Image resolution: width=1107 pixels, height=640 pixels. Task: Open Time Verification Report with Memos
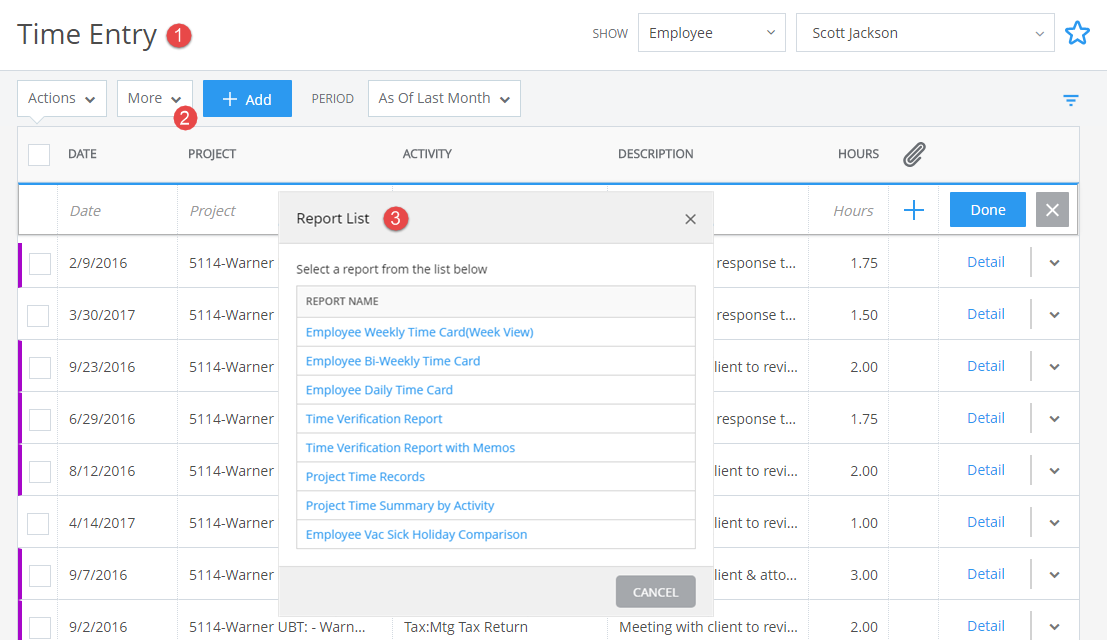pos(410,447)
